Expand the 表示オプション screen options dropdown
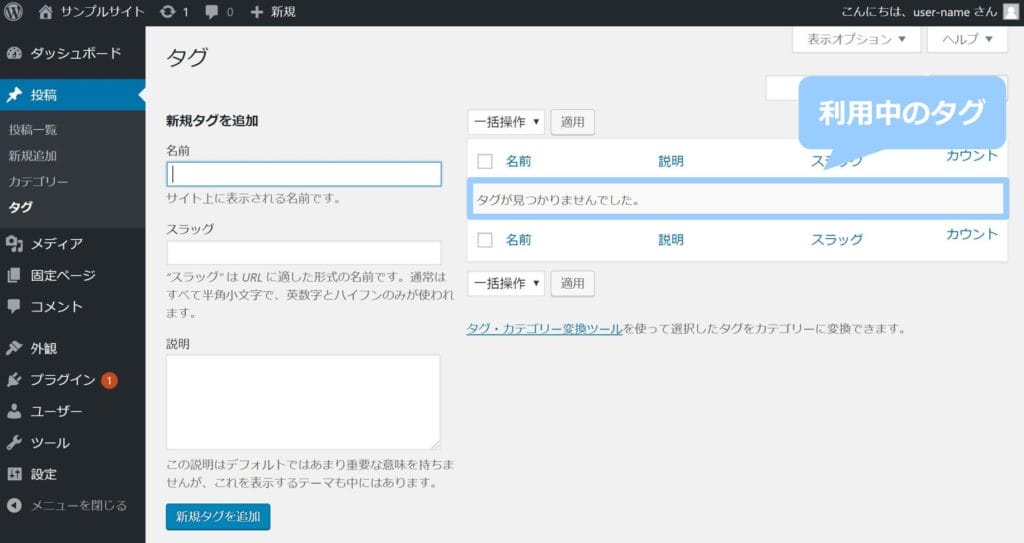This screenshot has width=1024, height=543. 855,39
